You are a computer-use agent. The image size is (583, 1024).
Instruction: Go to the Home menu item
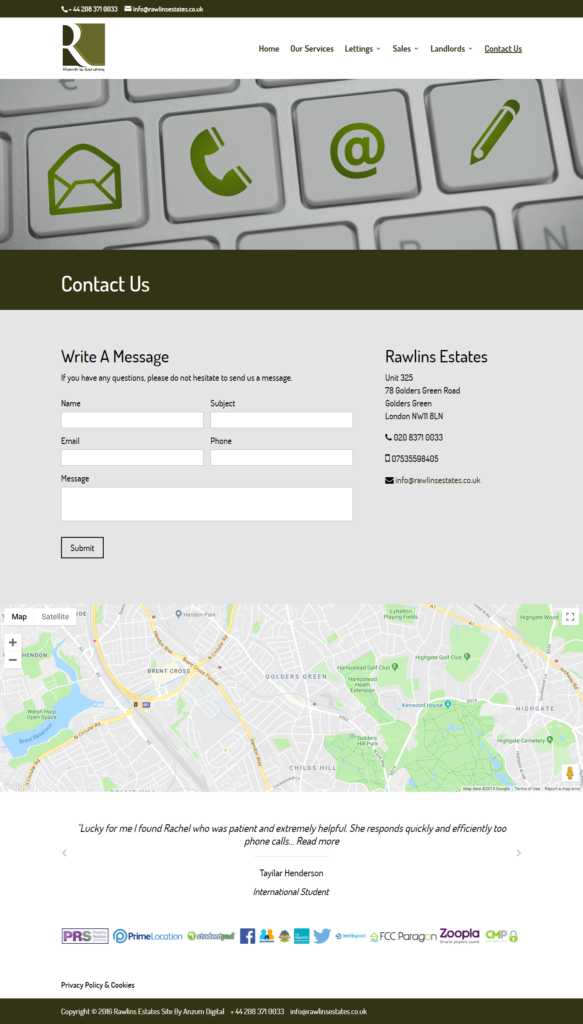tap(268, 49)
